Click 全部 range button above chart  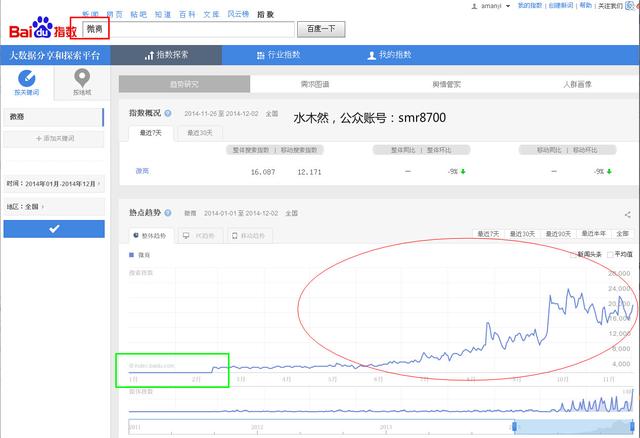(622, 234)
